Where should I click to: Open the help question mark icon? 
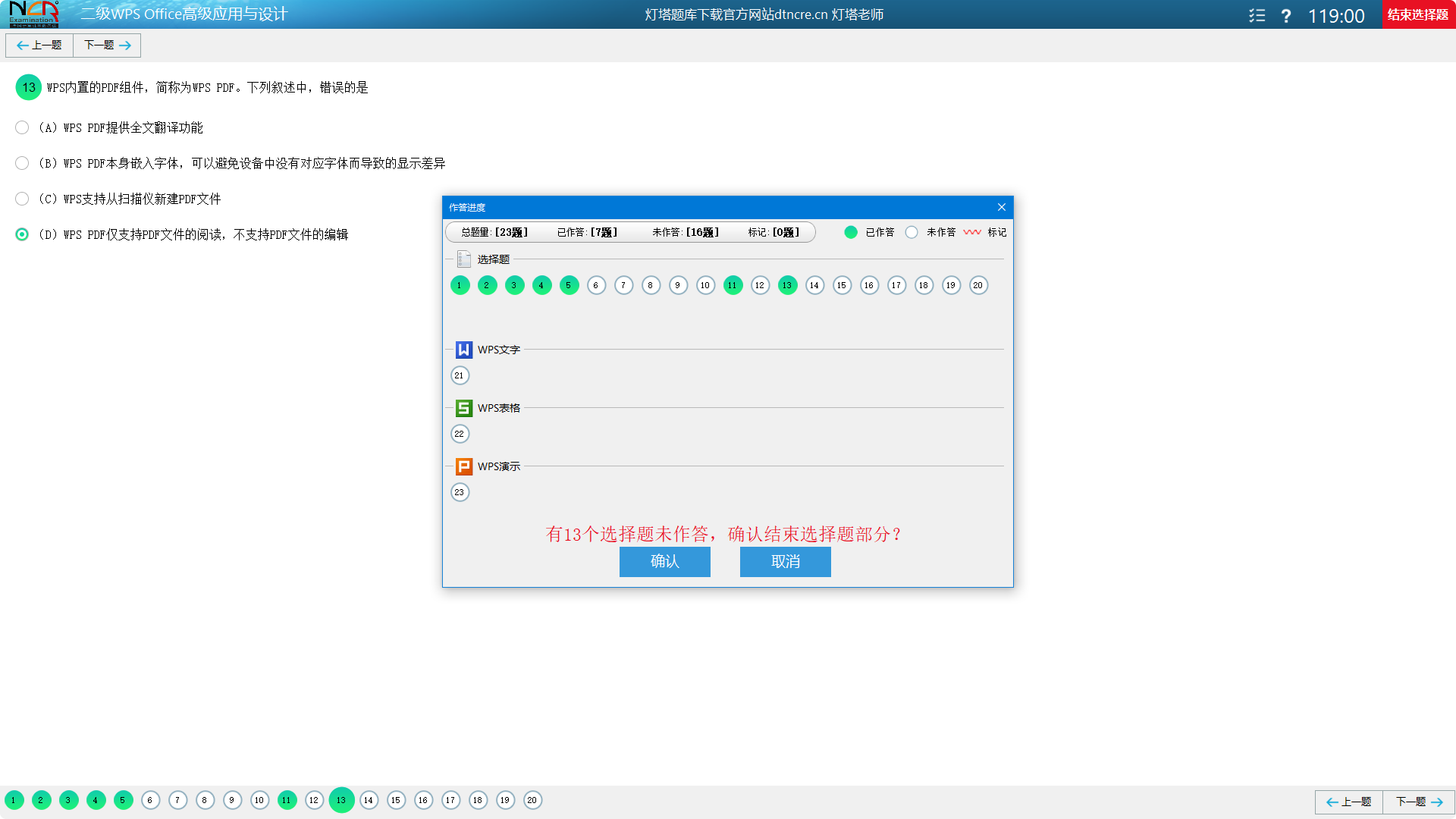point(1286,15)
